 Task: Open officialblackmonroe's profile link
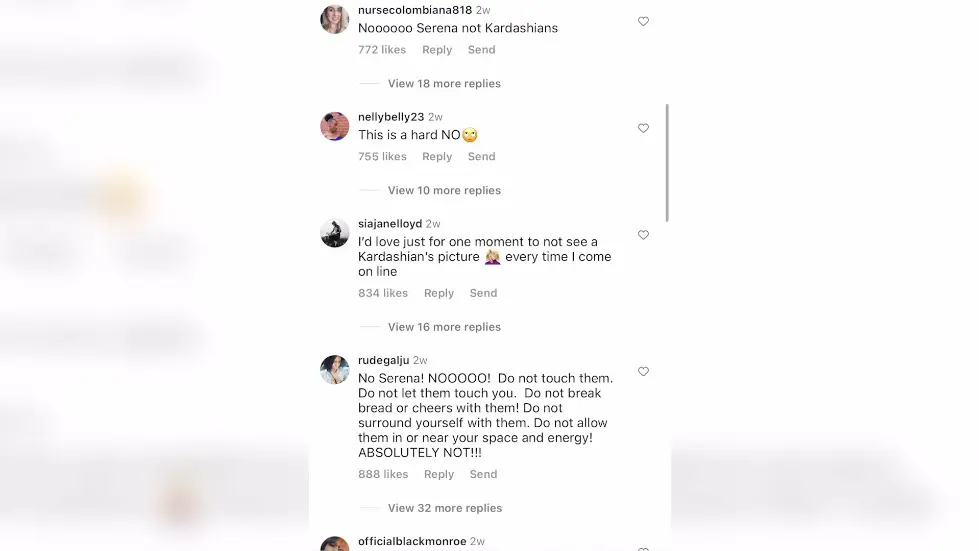[411, 542]
